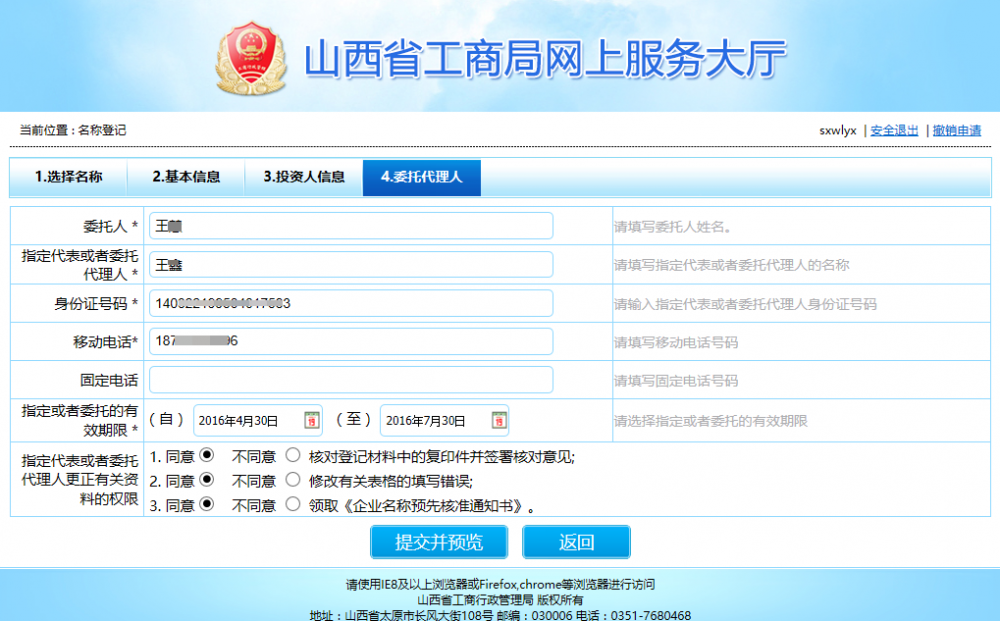Screen dimensions: 1000x621
Task: Click the 身份证号码 input field
Action: (351, 302)
